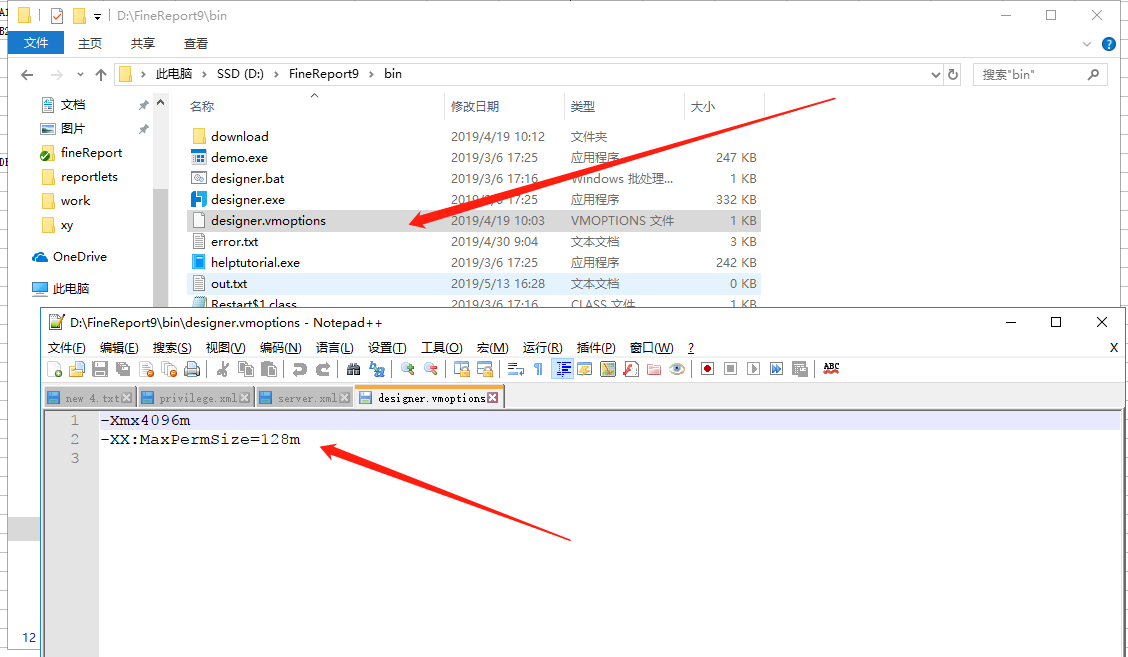Toggle the indent guide toolbar button
Image resolution: width=1128 pixels, height=657 pixels.
click(x=562, y=369)
